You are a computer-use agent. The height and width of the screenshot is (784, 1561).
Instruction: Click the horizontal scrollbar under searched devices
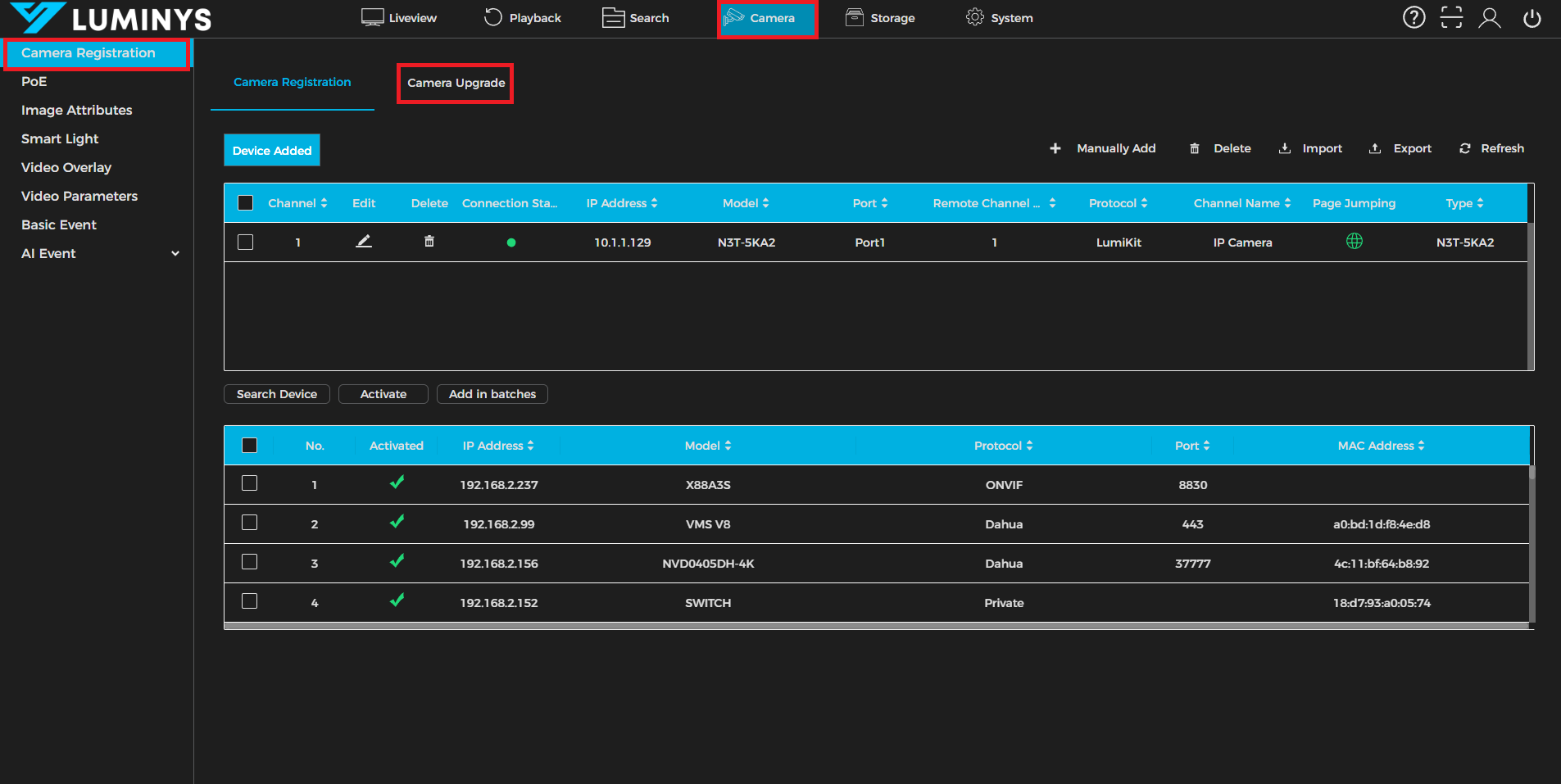click(876, 626)
